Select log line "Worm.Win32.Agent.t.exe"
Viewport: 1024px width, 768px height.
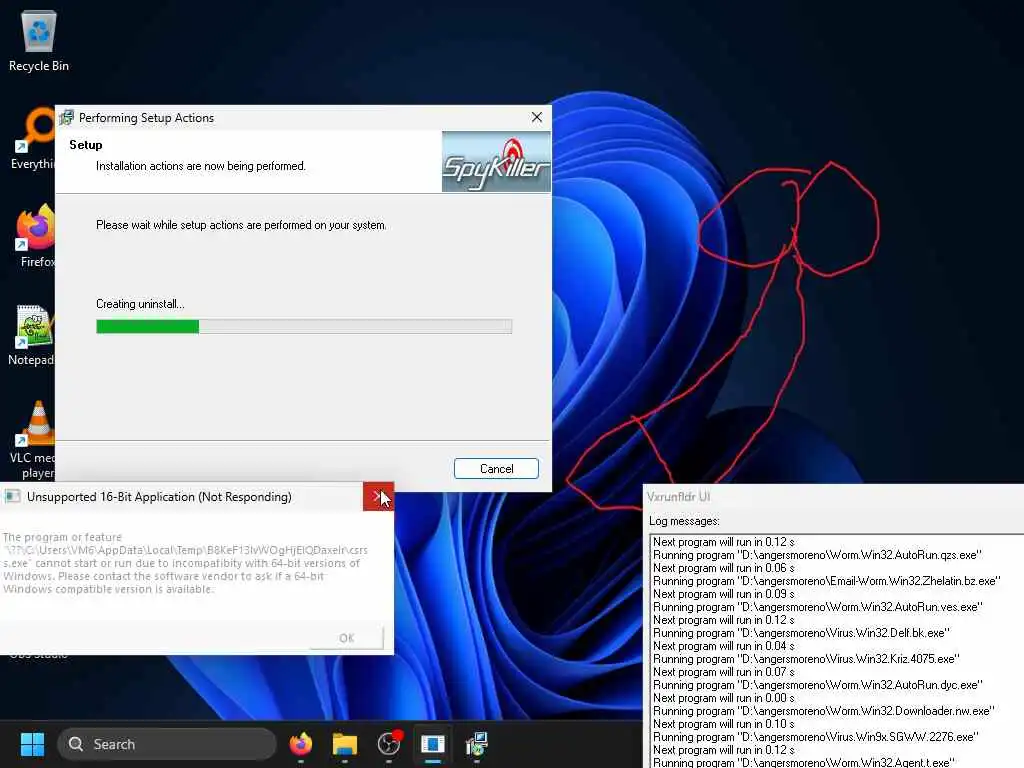(803, 763)
